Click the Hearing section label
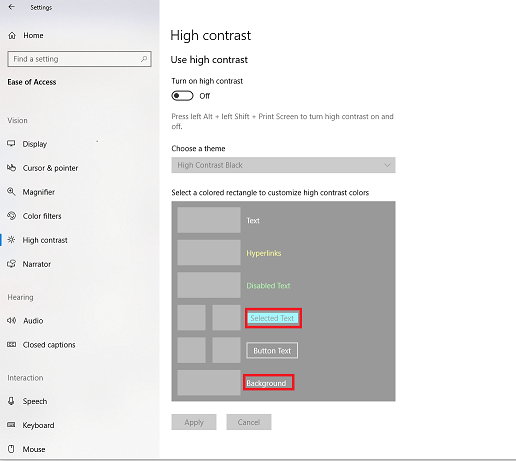516x461 pixels. [20, 297]
